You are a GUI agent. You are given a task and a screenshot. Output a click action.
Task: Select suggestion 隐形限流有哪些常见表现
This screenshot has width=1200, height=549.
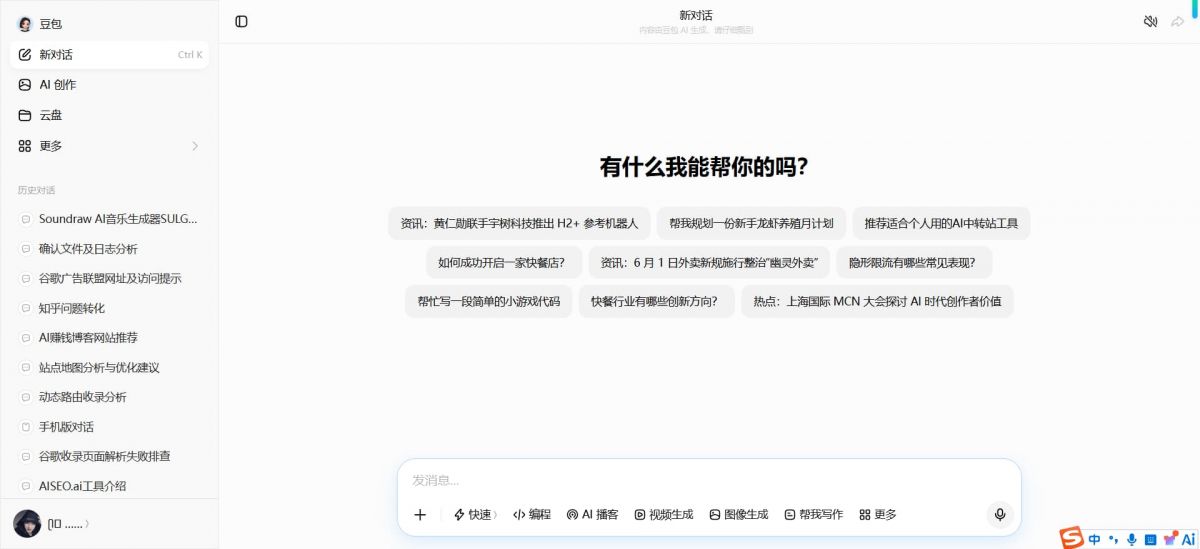point(914,263)
